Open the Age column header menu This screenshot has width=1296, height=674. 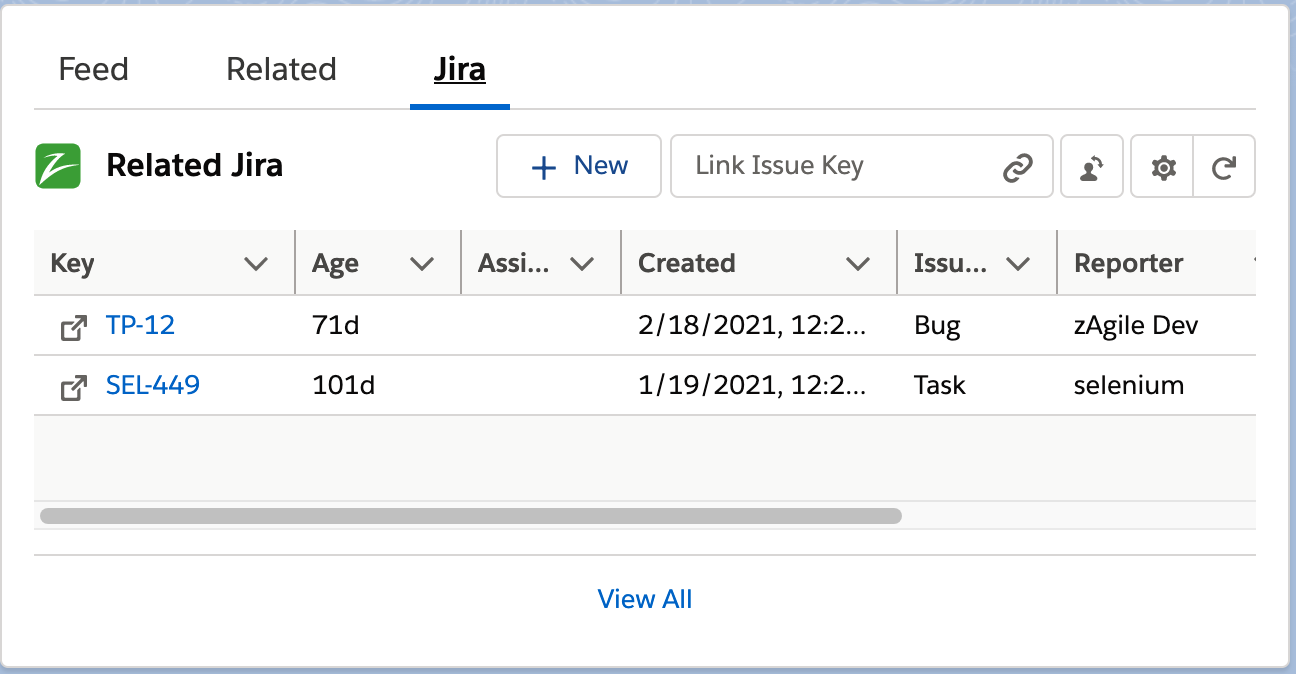[x=421, y=263]
